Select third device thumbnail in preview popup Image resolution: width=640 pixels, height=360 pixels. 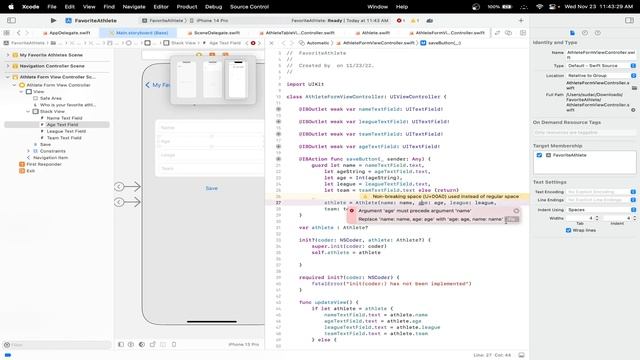(238, 79)
